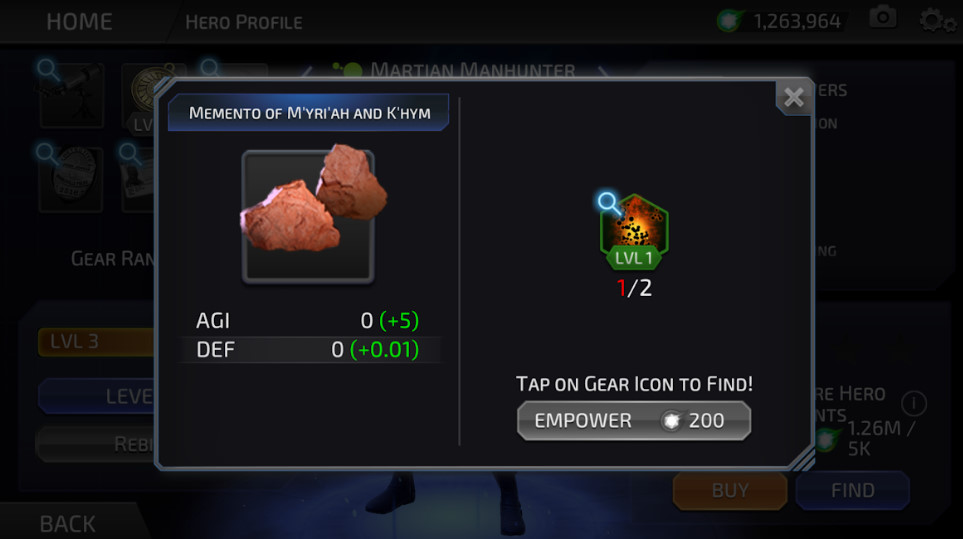This screenshot has width=963, height=539.
Task: Close the Memento gear popup
Action: pos(793,97)
